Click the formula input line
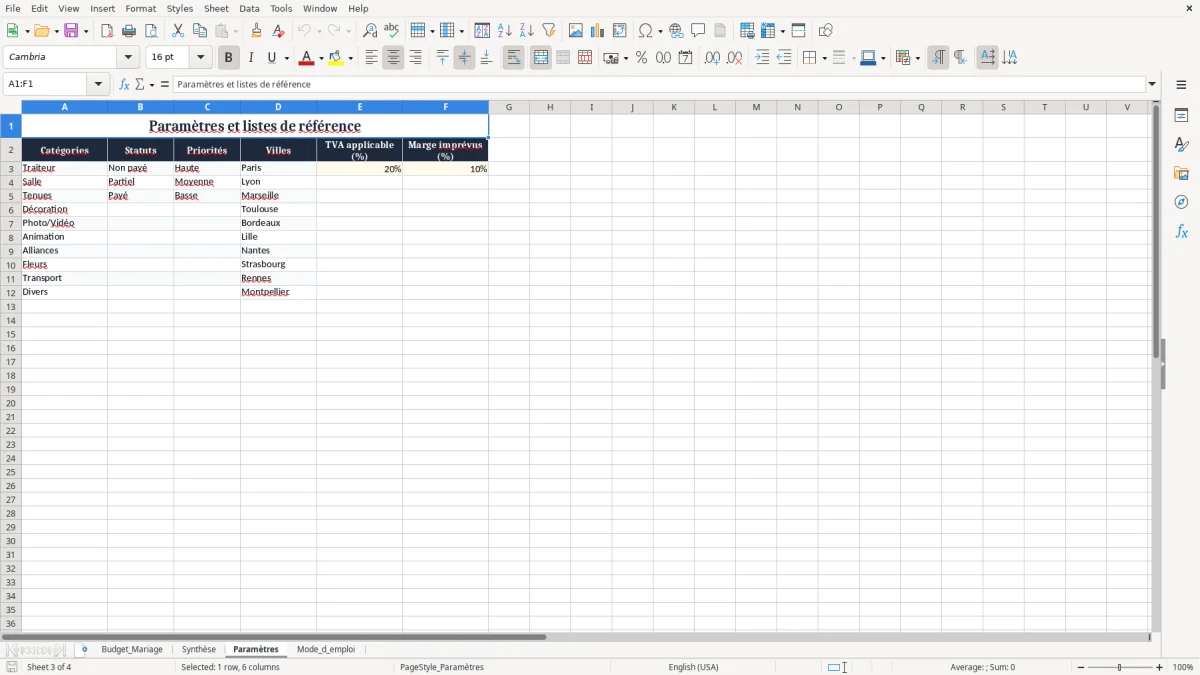The width and height of the screenshot is (1200, 675). (659, 84)
